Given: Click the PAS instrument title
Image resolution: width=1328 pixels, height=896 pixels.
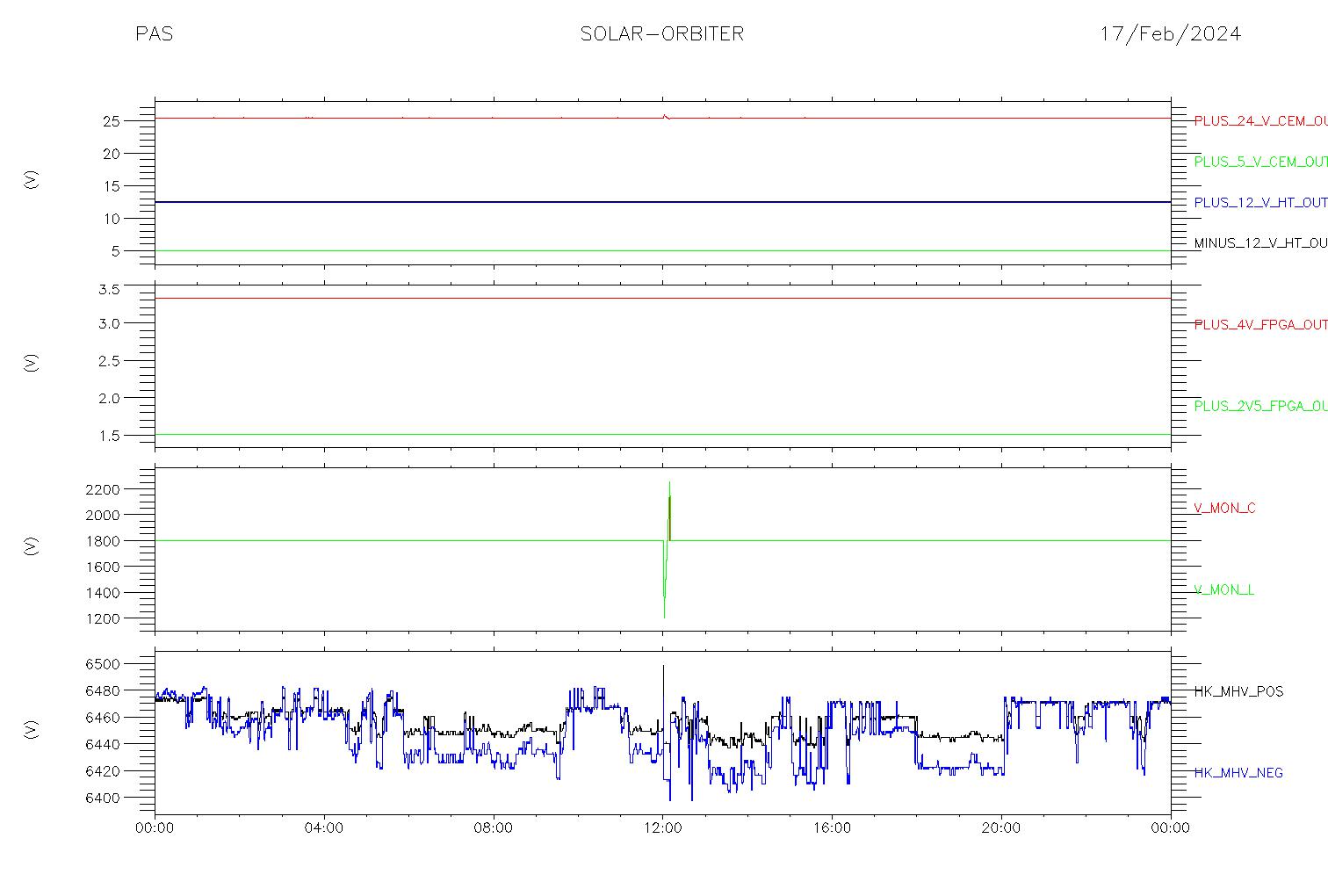Looking at the screenshot, I should point(155,34).
